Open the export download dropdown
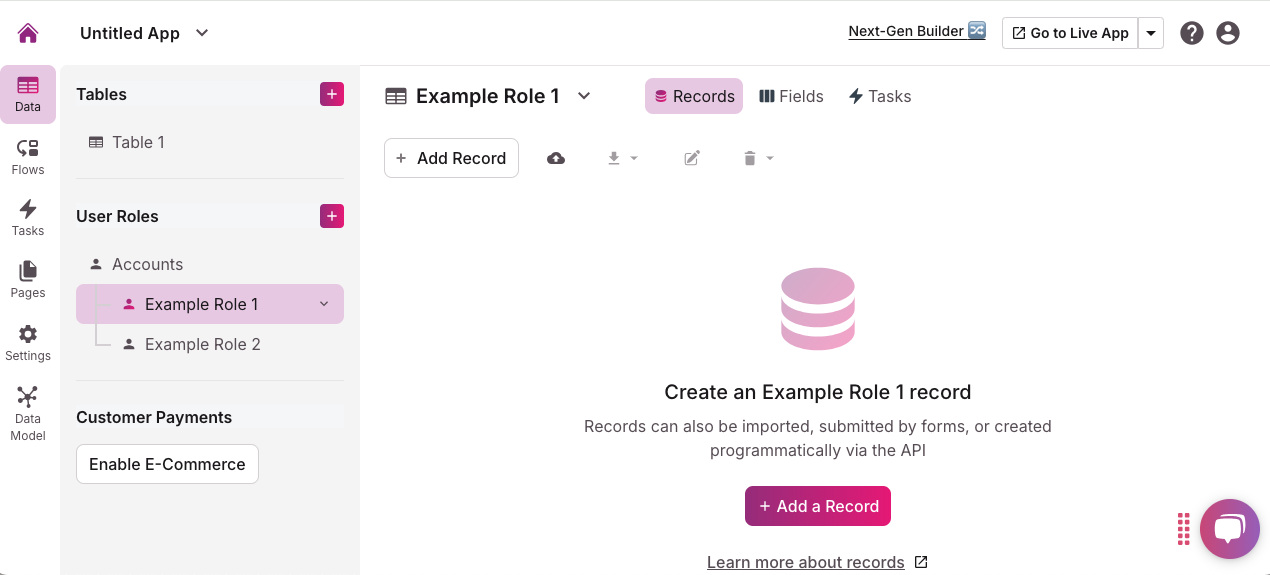 pos(622,158)
